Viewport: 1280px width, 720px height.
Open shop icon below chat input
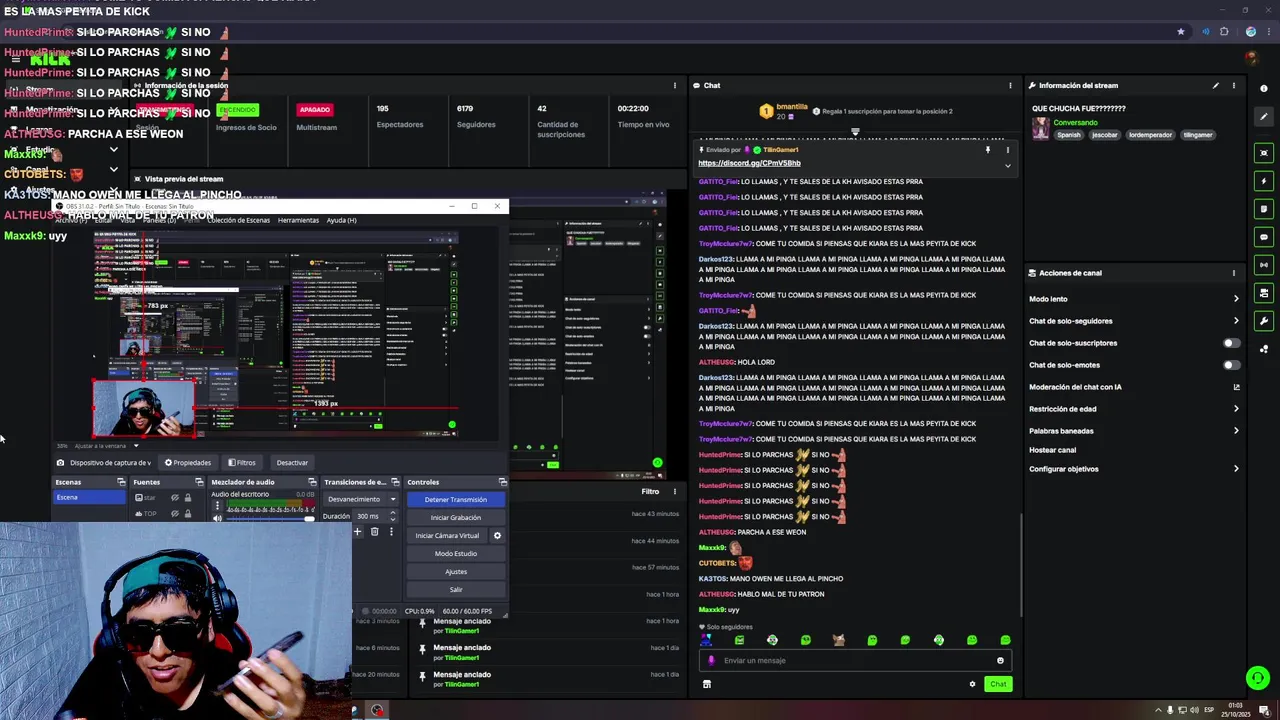(707, 684)
